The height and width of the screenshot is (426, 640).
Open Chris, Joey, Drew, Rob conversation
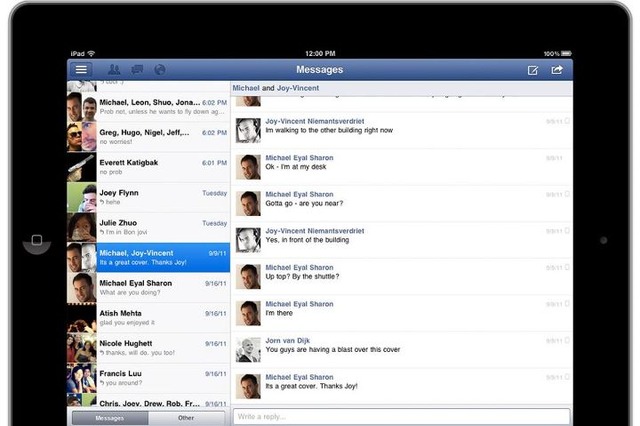coord(149,400)
